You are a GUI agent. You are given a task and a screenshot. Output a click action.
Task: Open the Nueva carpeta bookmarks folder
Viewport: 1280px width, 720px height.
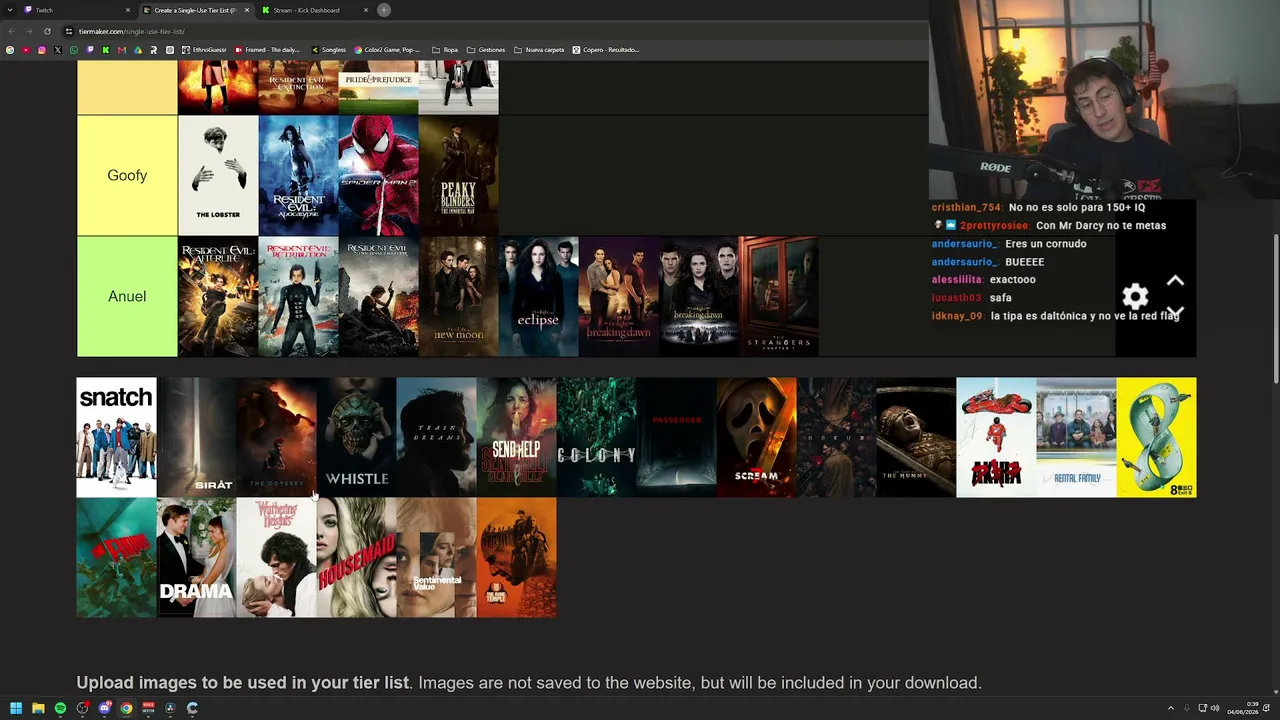point(539,50)
